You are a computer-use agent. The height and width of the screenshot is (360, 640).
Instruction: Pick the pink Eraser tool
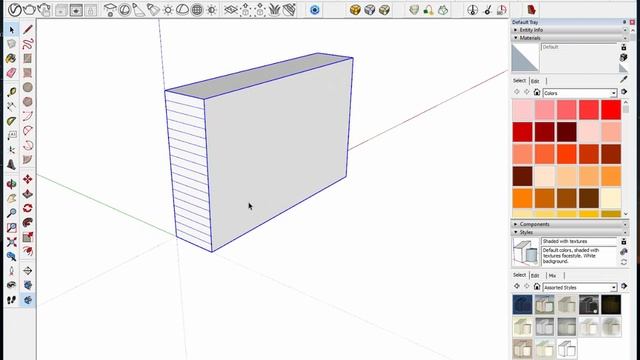pyautogui.click(x=11, y=73)
